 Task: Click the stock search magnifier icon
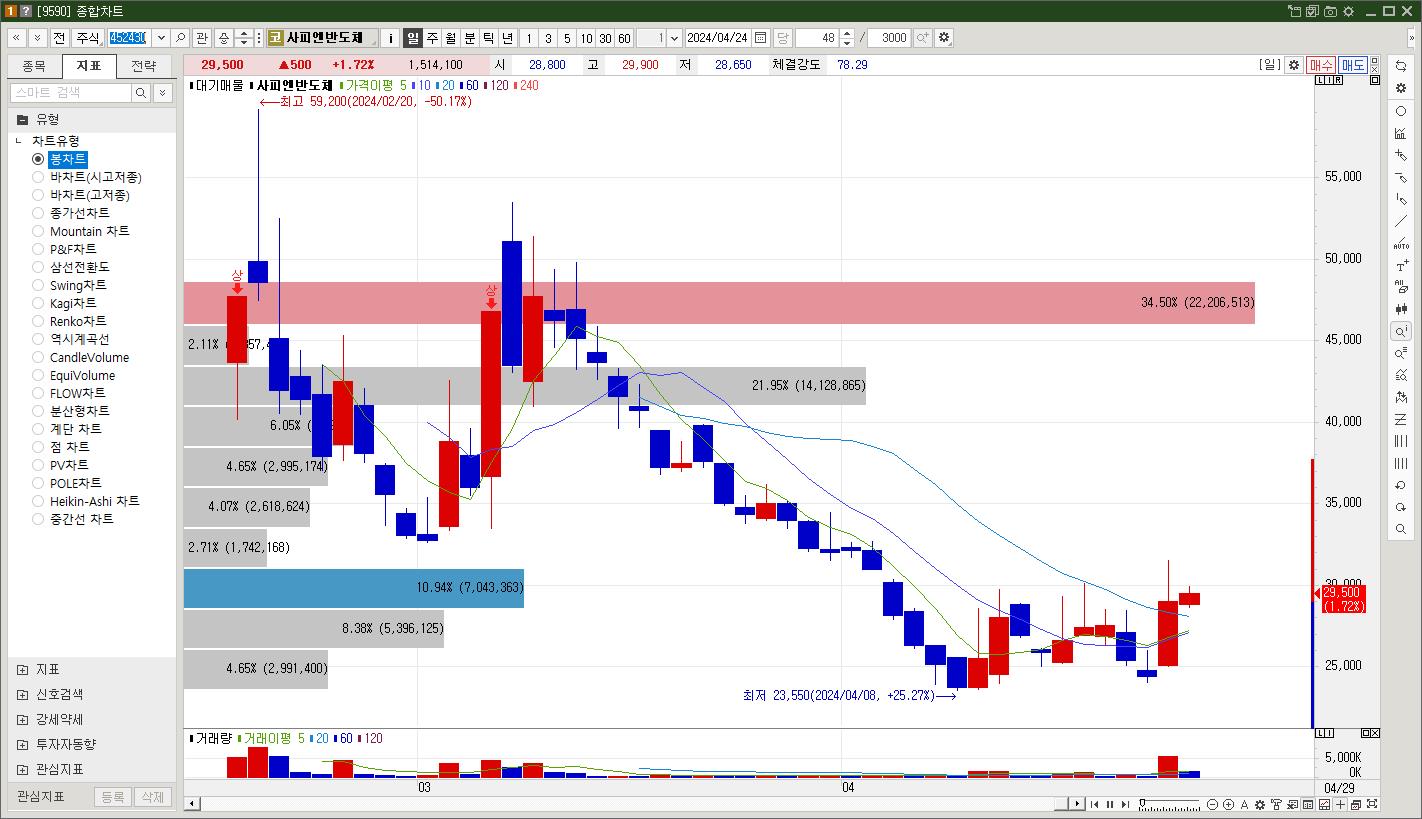click(181, 38)
